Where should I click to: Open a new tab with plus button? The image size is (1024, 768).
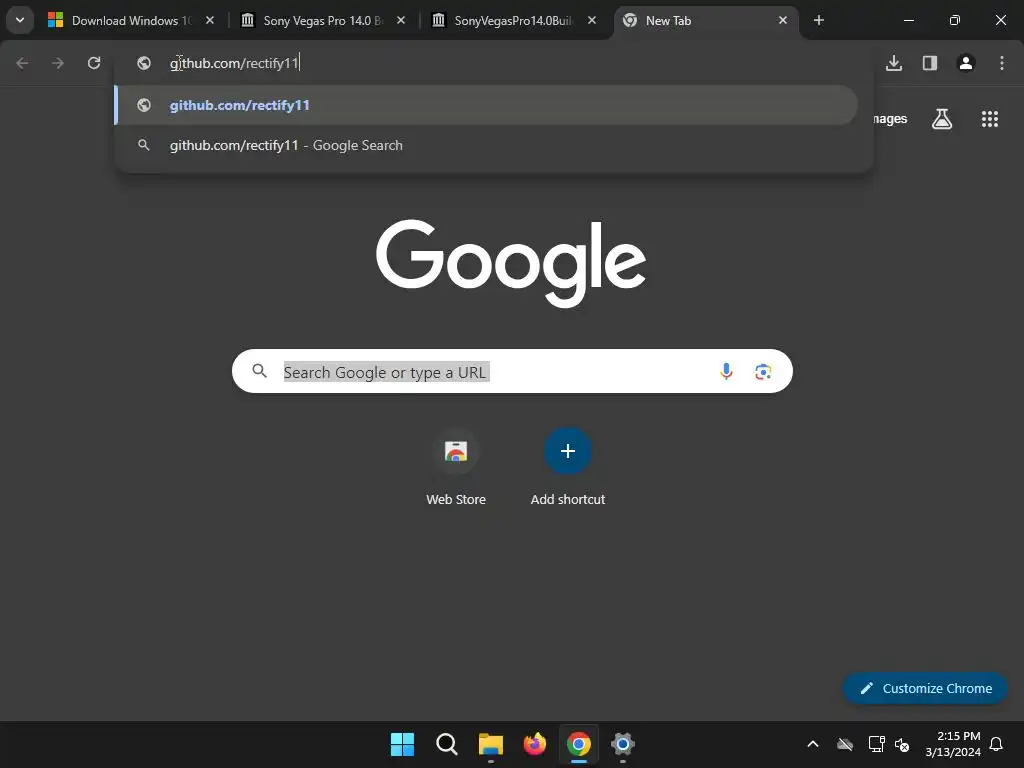819,20
